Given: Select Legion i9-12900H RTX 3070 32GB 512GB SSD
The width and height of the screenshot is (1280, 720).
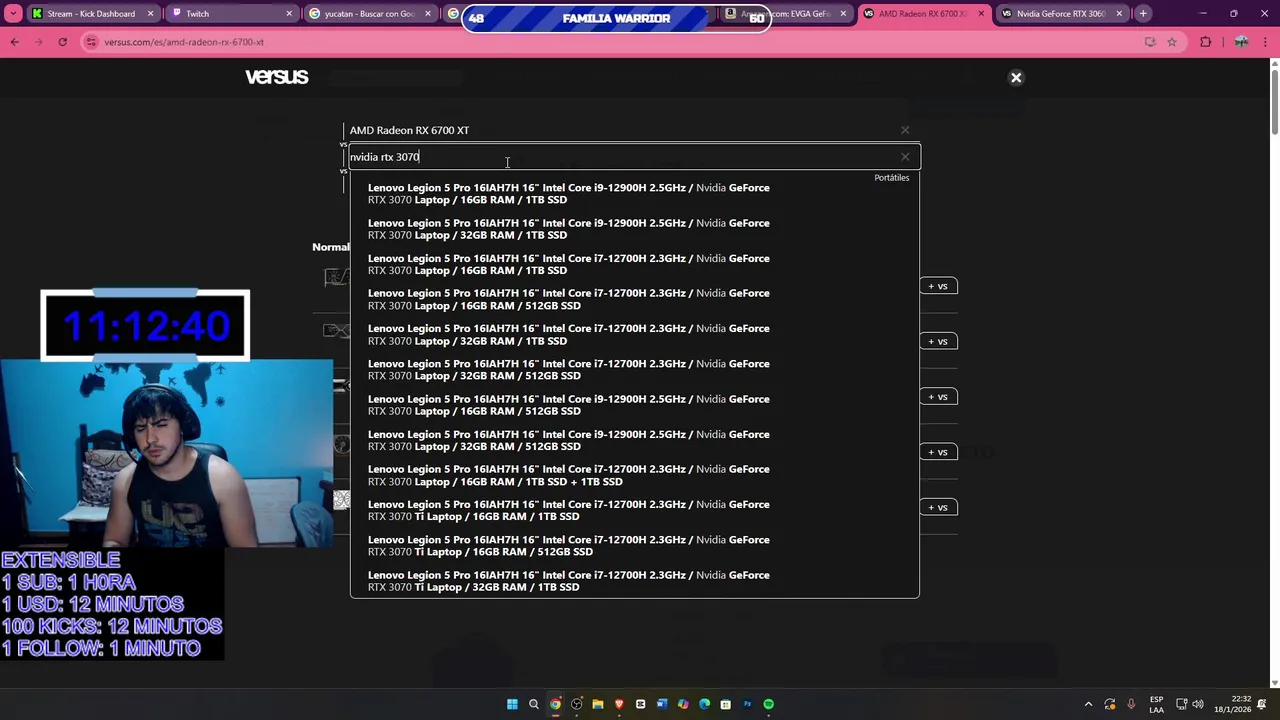Looking at the screenshot, I should (x=634, y=440).
